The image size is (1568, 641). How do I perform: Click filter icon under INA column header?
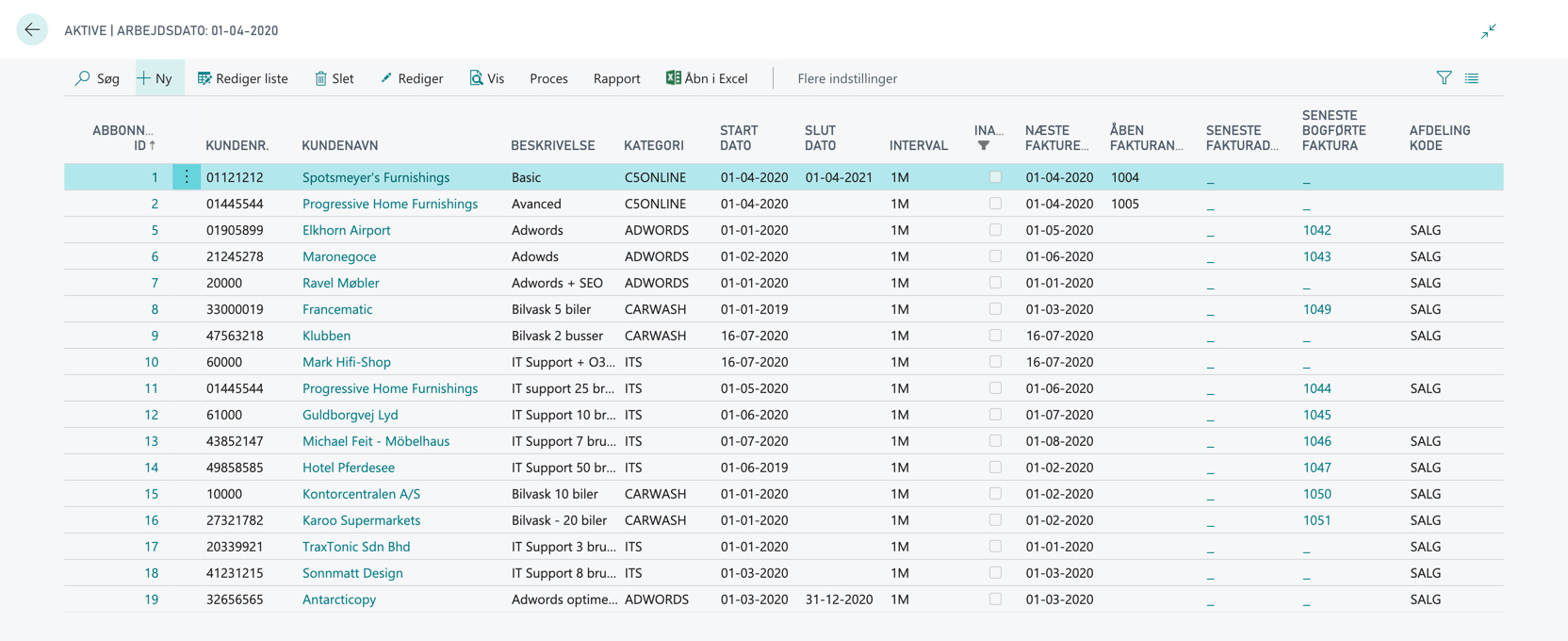(x=983, y=146)
